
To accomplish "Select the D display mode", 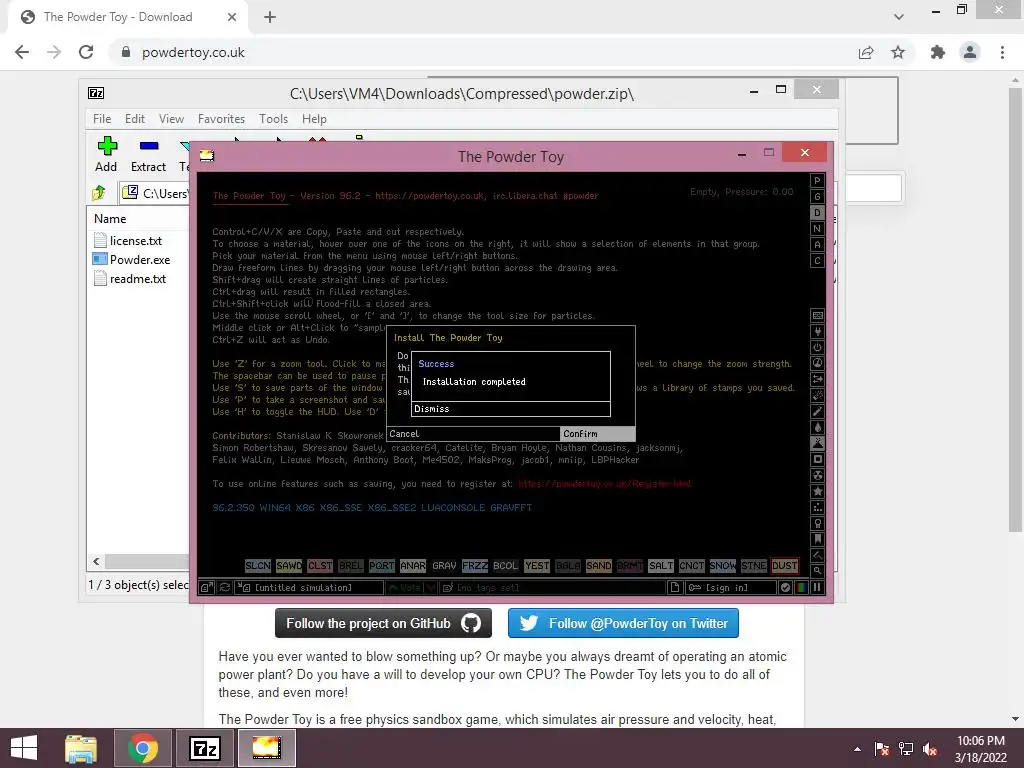I will point(817,213).
